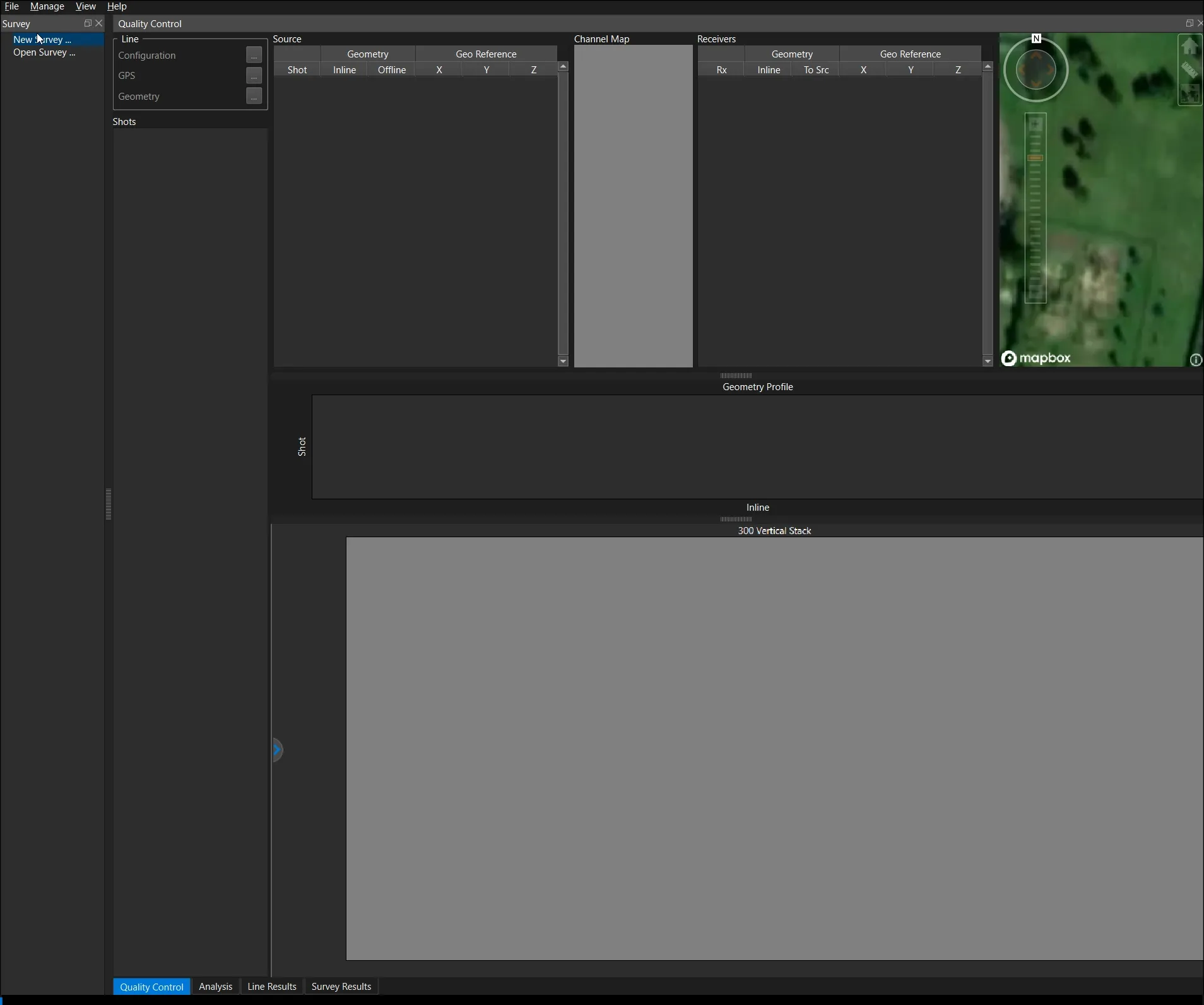Click splitter grip above Geometry Profile
The height and width of the screenshot is (1005, 1204).
[x=736, y=376]
